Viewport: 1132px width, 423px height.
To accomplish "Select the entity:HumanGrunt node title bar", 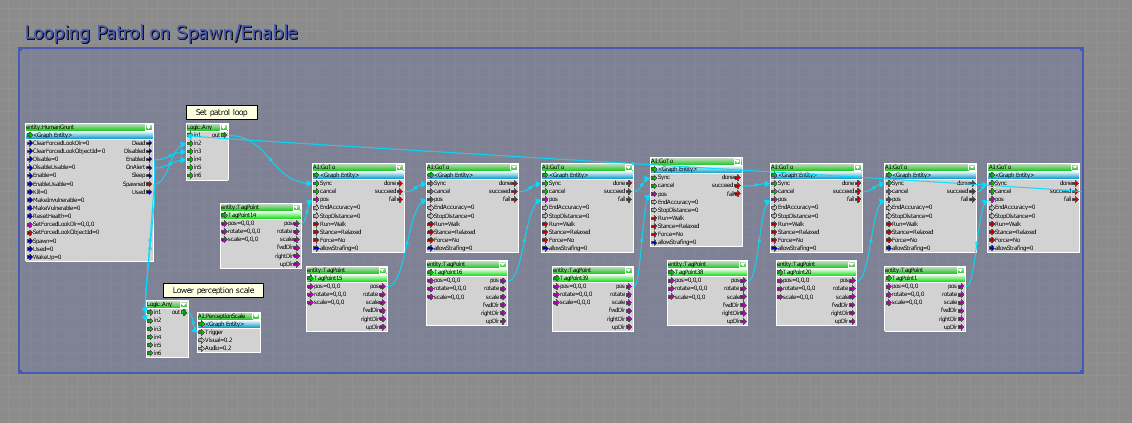I will click(90, 127).
